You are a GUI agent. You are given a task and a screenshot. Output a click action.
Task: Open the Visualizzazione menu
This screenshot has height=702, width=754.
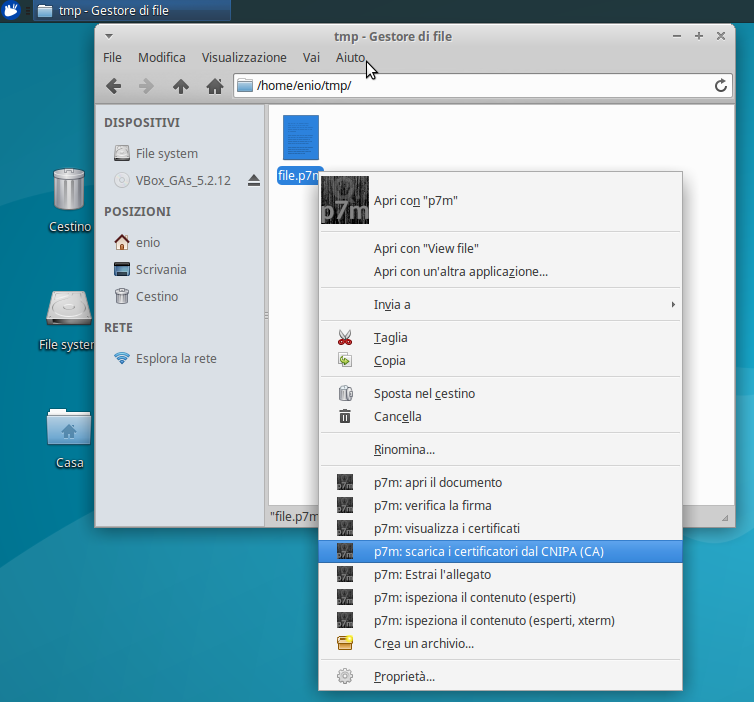click(244, 58)
